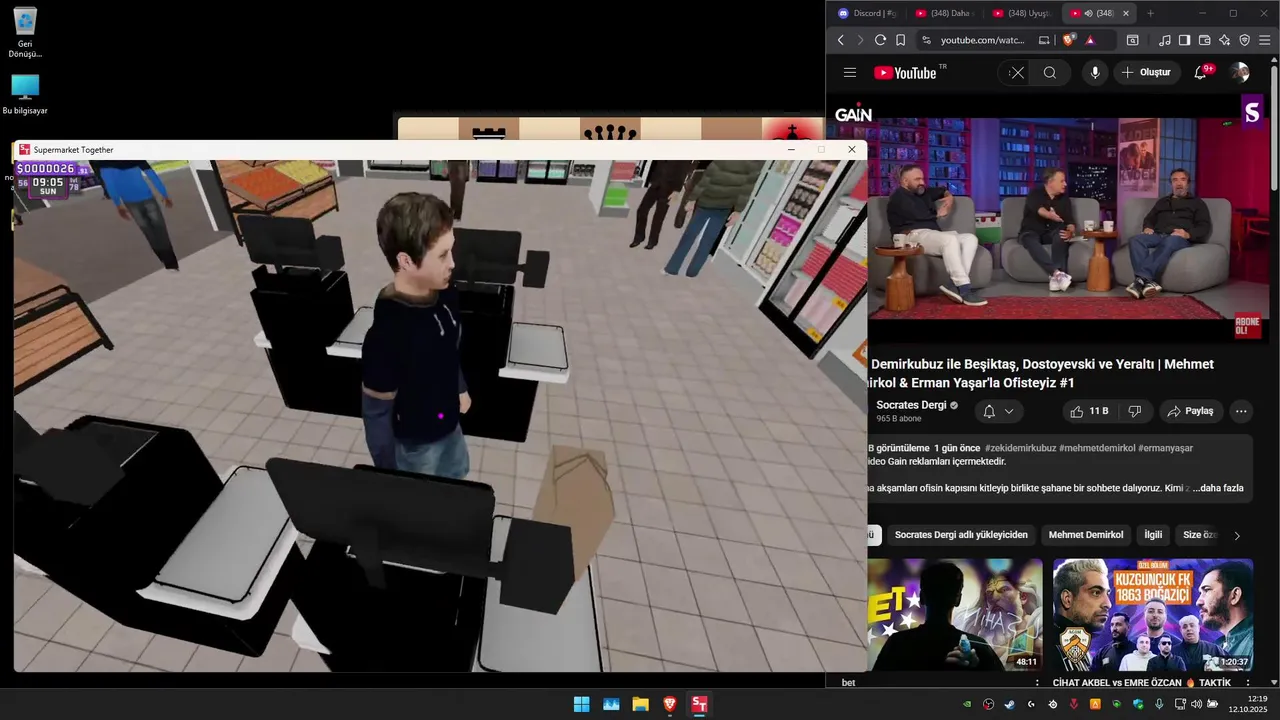Close the active YouTube tab
The width and height of the screenshot is (1280, 720).
1126,13
